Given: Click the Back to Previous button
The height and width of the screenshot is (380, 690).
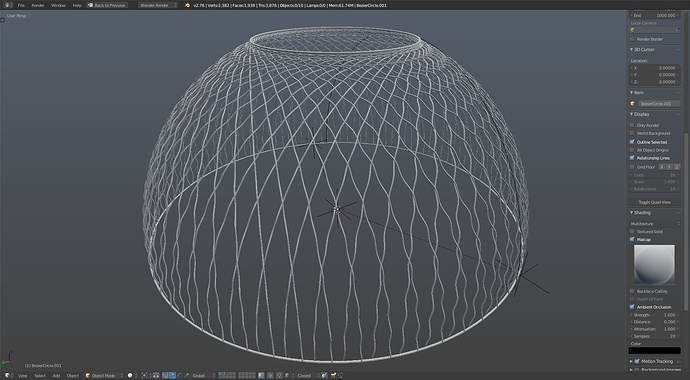Looking at the screenshot, I should click(107, 5).
